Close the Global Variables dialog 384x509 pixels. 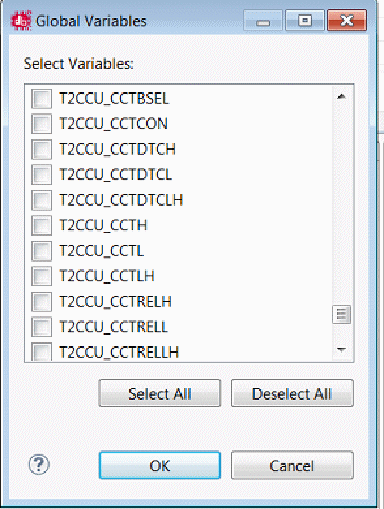pos(347,21)
